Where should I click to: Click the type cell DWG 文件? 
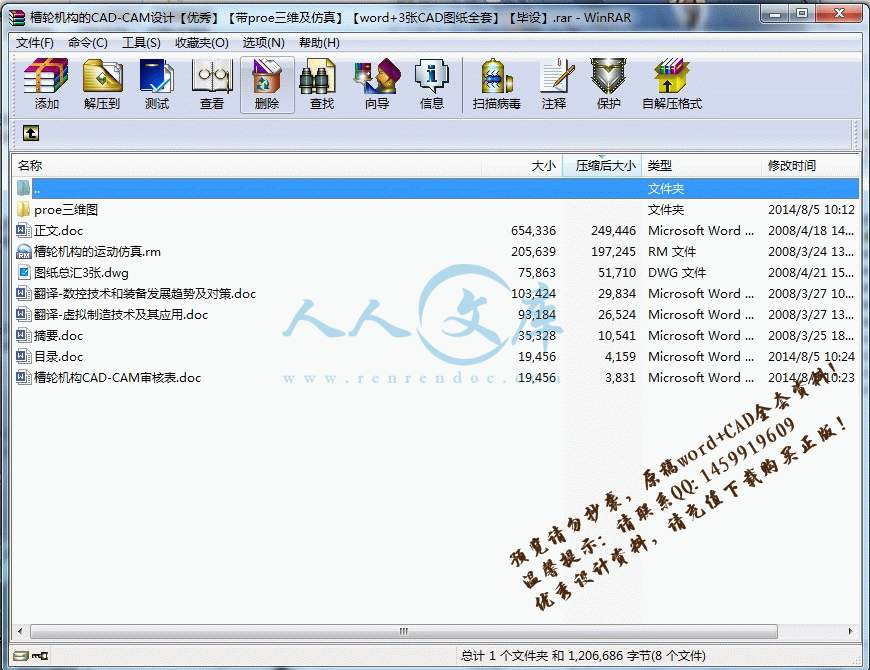click(x=676, y=273)
